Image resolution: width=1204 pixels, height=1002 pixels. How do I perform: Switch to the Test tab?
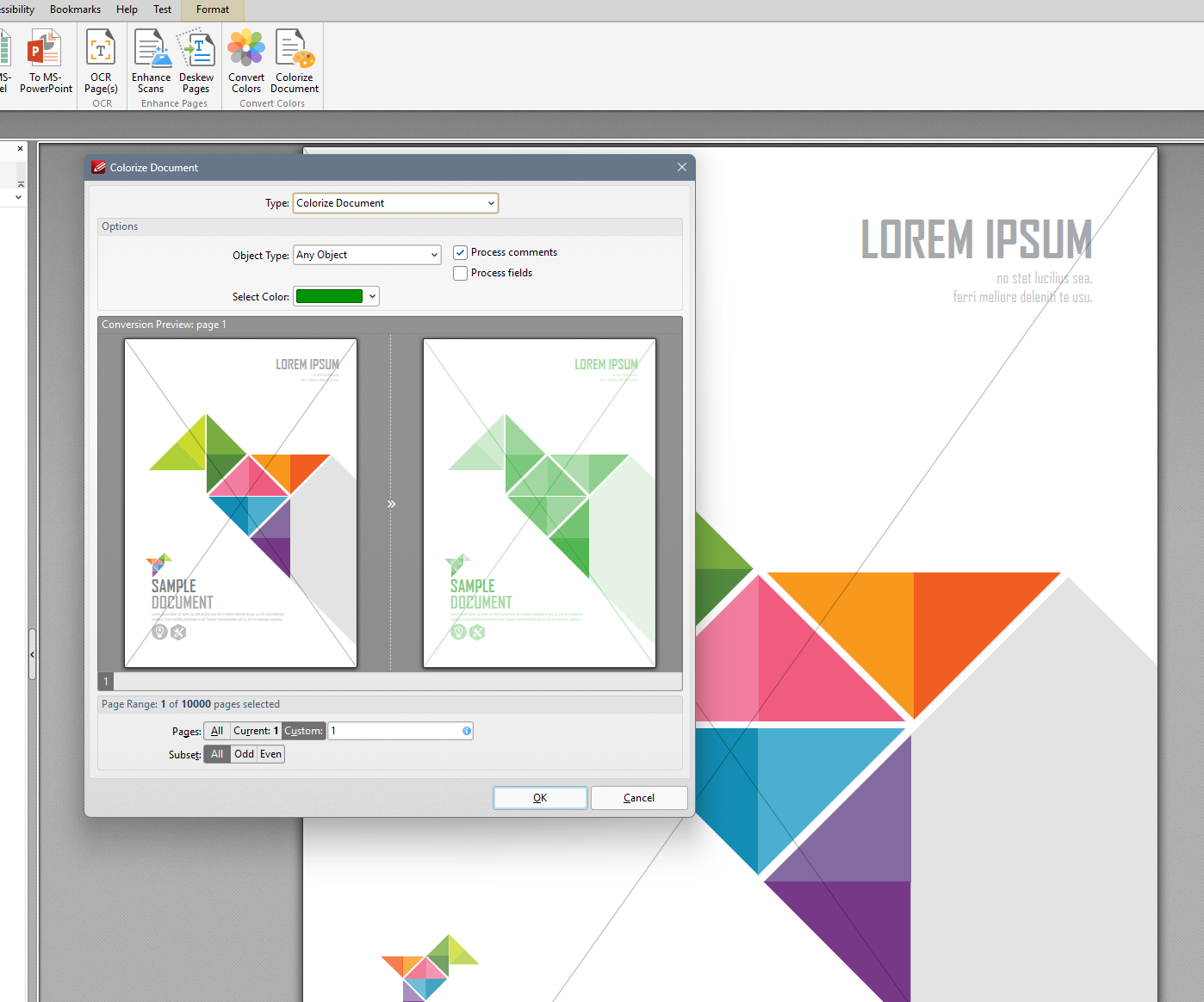pyautogui.click(x=162, y=9)
